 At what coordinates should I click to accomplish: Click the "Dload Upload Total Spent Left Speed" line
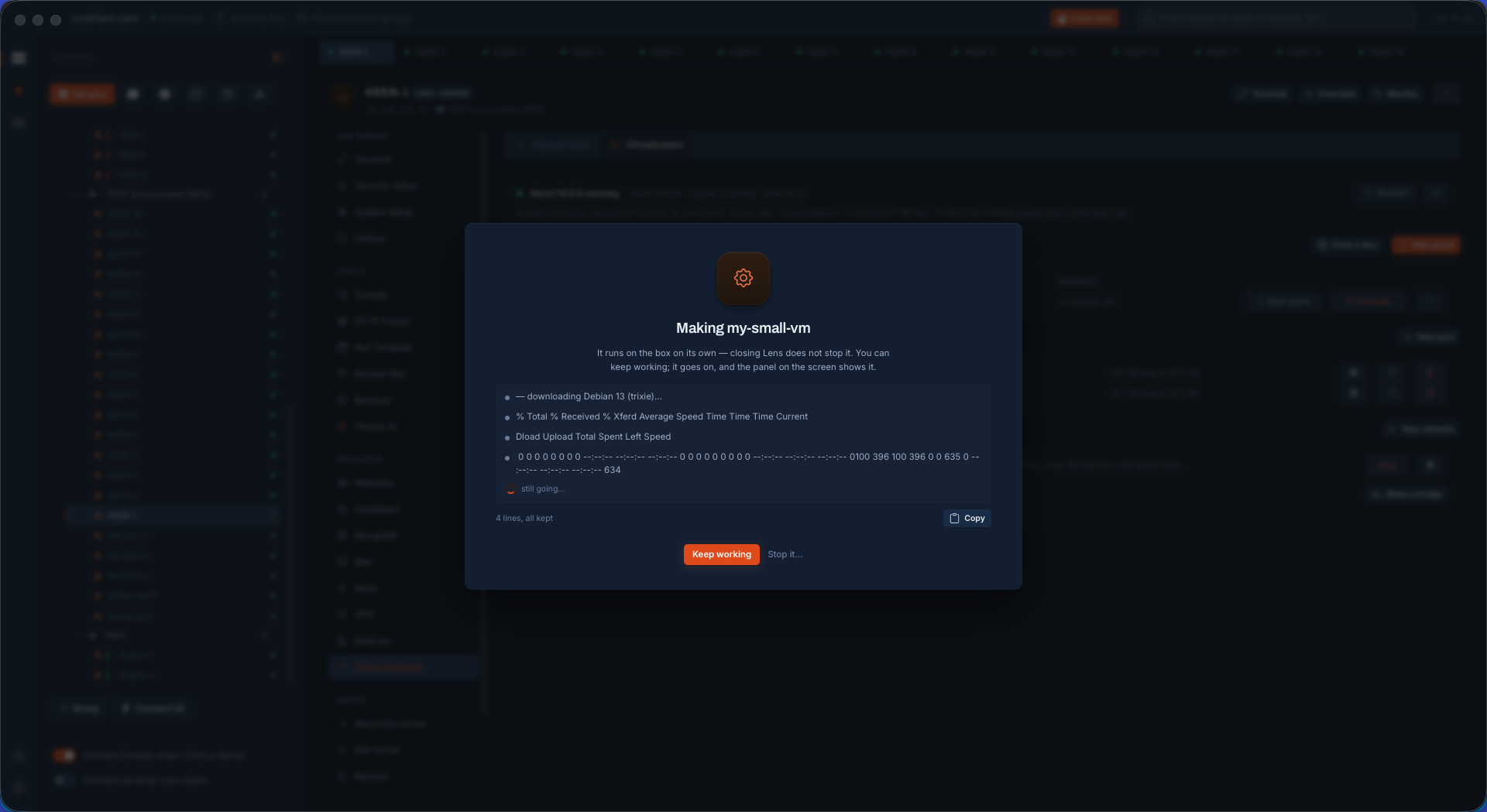tap(593, 437)
